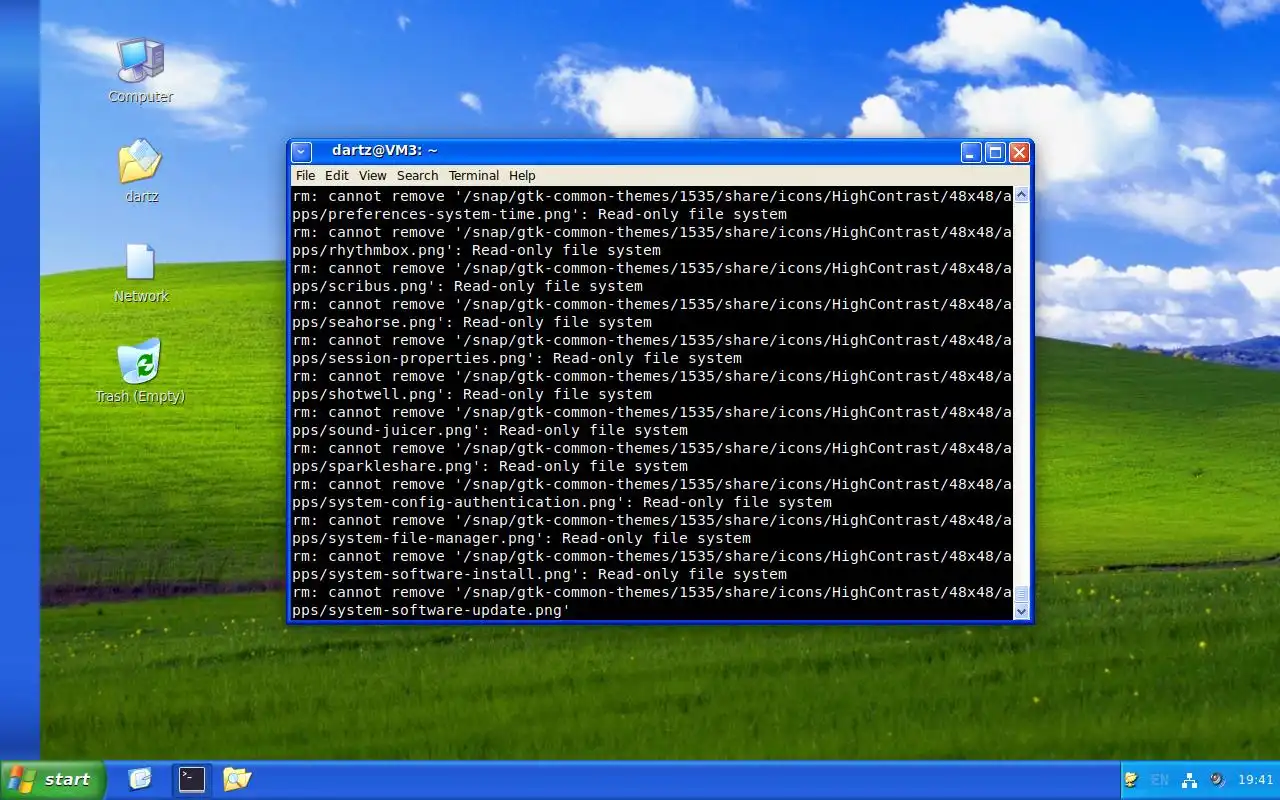
Task: Minimize the dartz@VM3 terminal window
Action: (971, 152)
